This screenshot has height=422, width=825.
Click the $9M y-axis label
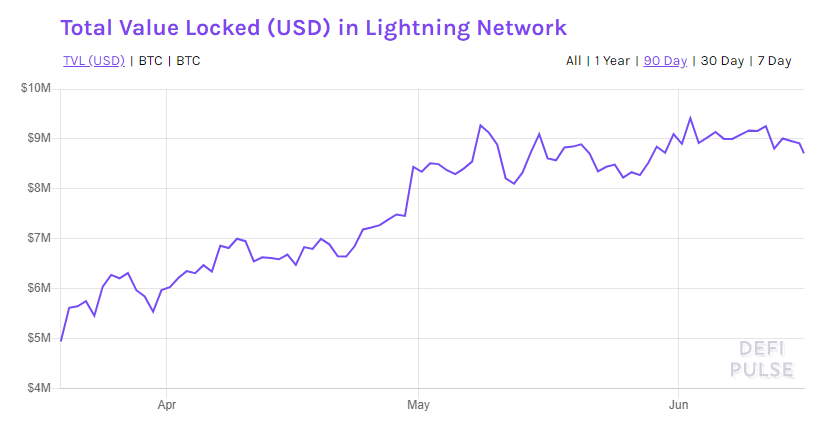click(39, 138)
